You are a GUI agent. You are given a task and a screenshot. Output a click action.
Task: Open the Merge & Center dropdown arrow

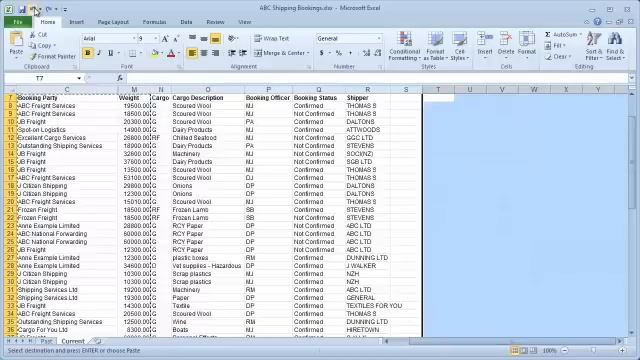coord(308,53)
